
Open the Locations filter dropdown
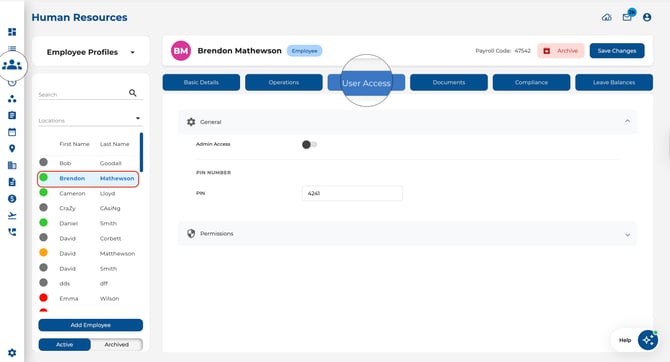90,120
